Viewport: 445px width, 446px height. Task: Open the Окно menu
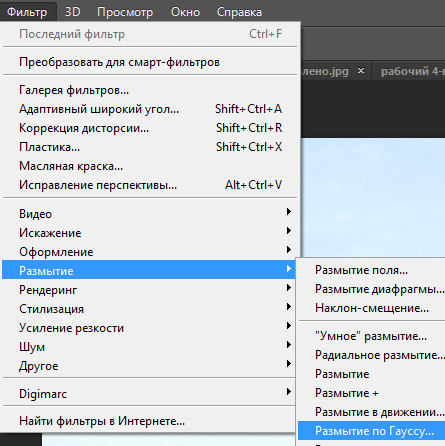click(x=185, y=12)
